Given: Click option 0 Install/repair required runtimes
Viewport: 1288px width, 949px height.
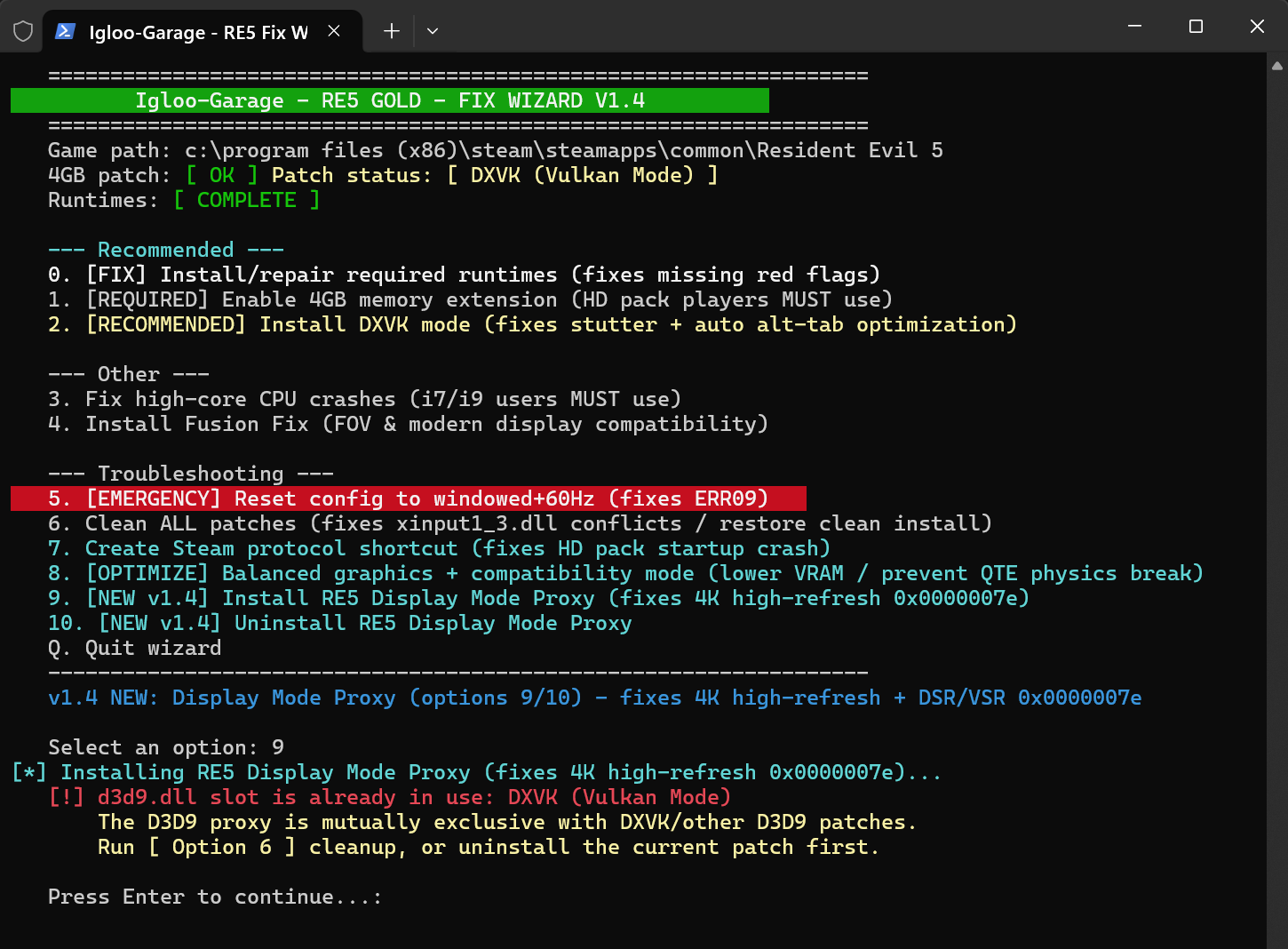Looking at the screenshot, I should click(x=464, y=275).
